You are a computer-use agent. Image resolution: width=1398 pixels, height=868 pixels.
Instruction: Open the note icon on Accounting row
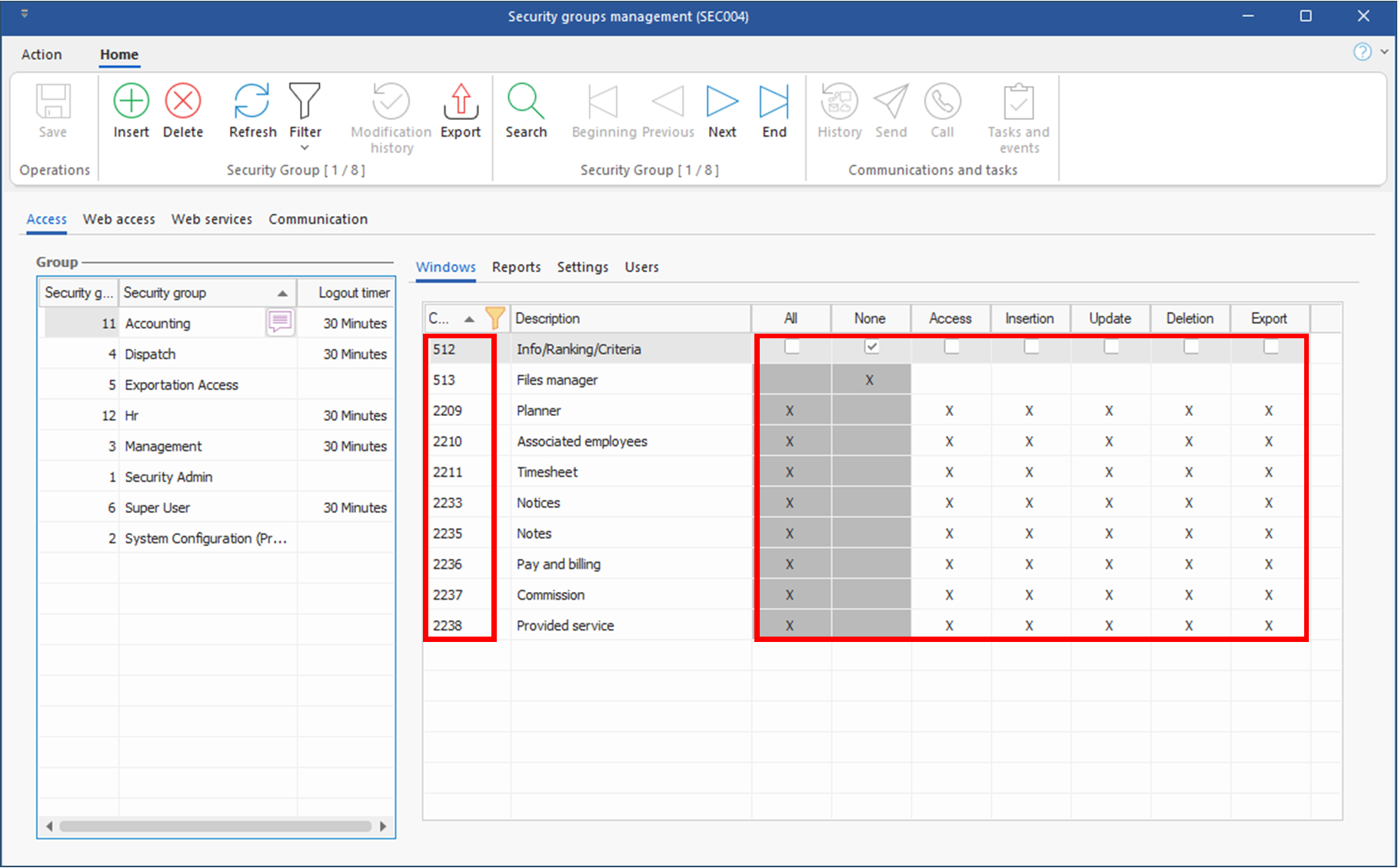pyautogui.click(x=280, y=322)
